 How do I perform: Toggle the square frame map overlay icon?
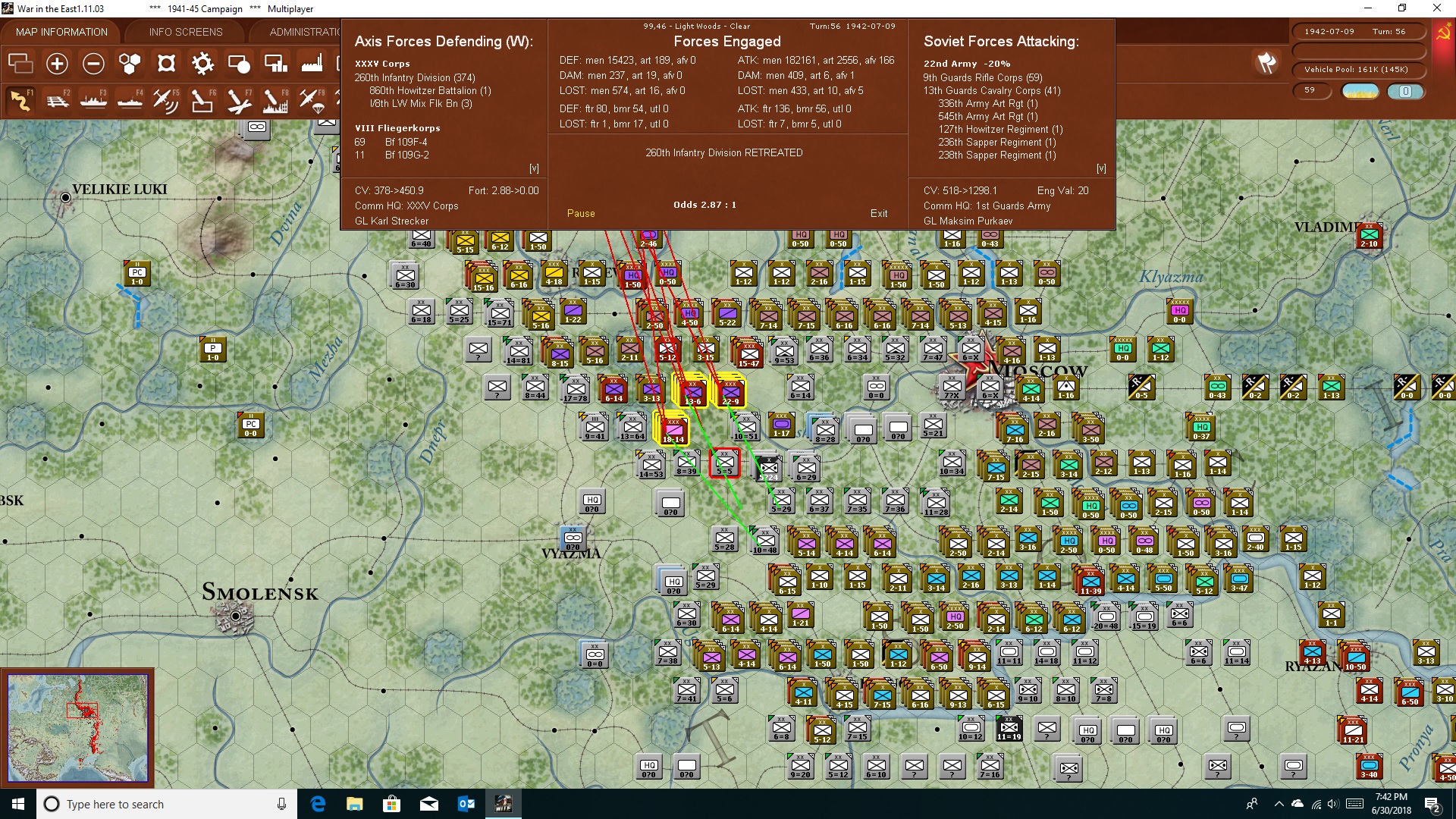tap(166, 64)
